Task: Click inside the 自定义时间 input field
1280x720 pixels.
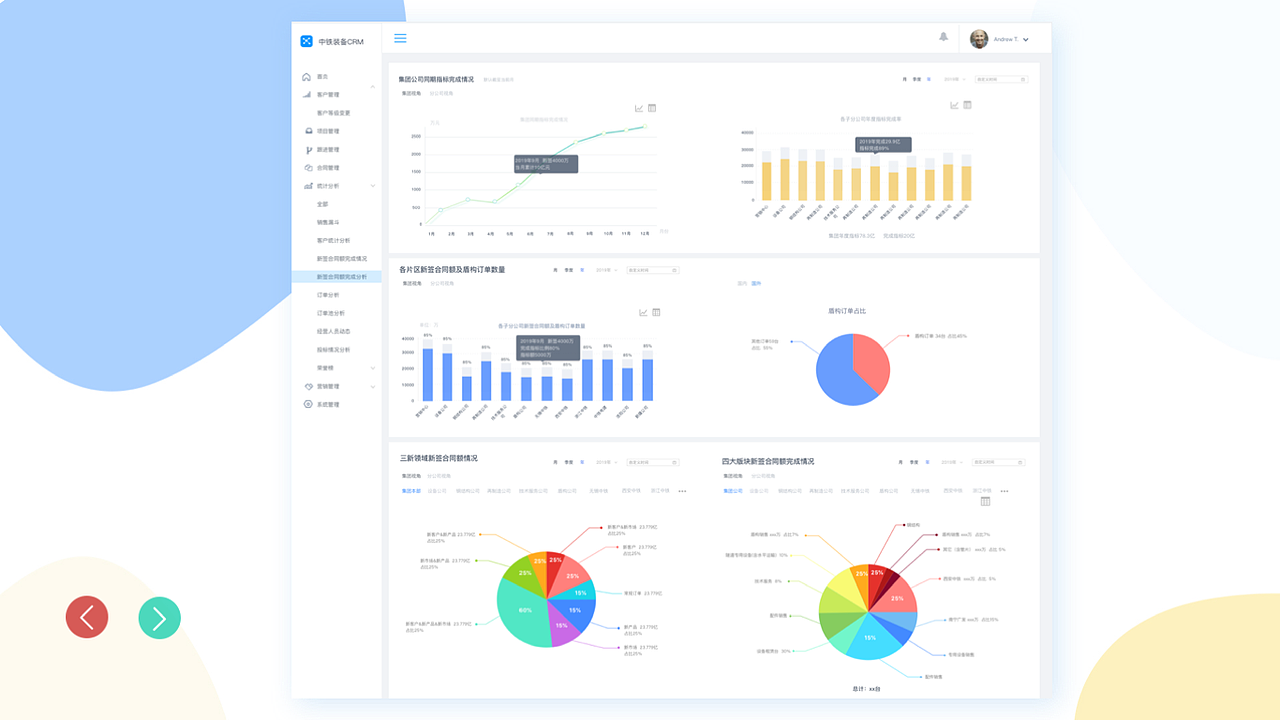Action: point(995,79)
